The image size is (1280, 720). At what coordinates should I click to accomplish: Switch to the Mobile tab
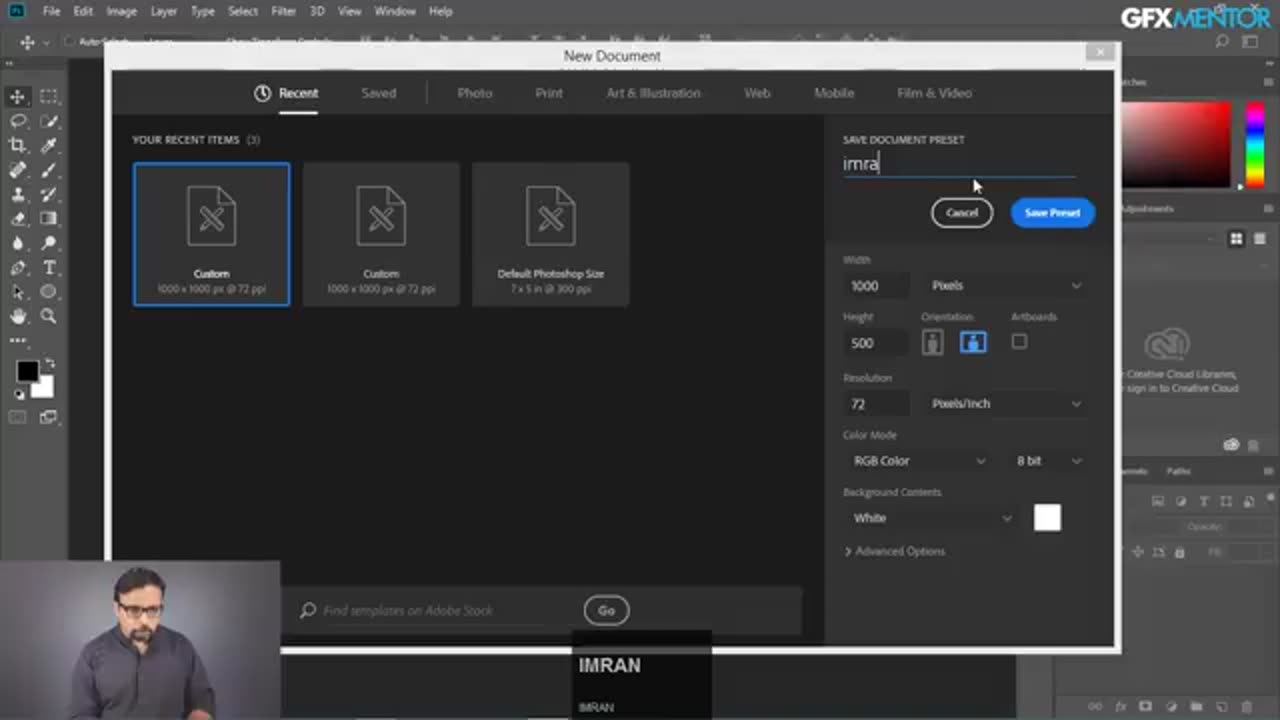coord(834,93)
